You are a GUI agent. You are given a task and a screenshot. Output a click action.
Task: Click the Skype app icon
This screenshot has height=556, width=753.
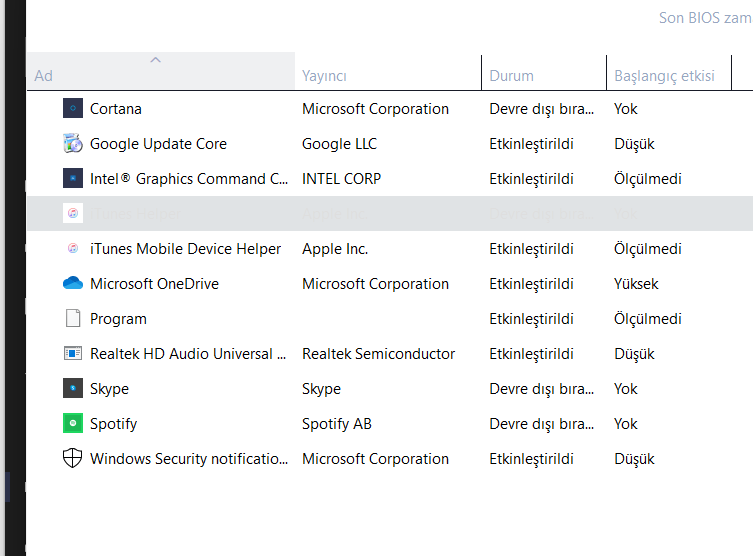[73, 388]
